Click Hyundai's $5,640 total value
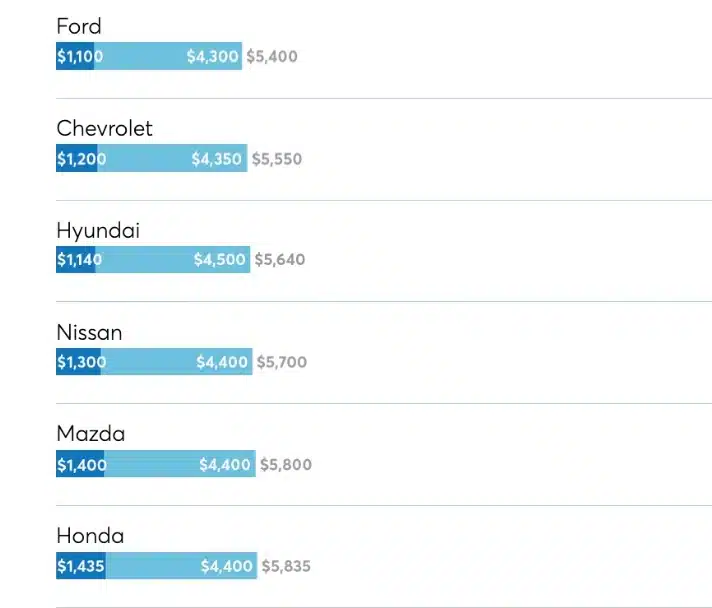The image size is (712, 608). pos(280,260)
